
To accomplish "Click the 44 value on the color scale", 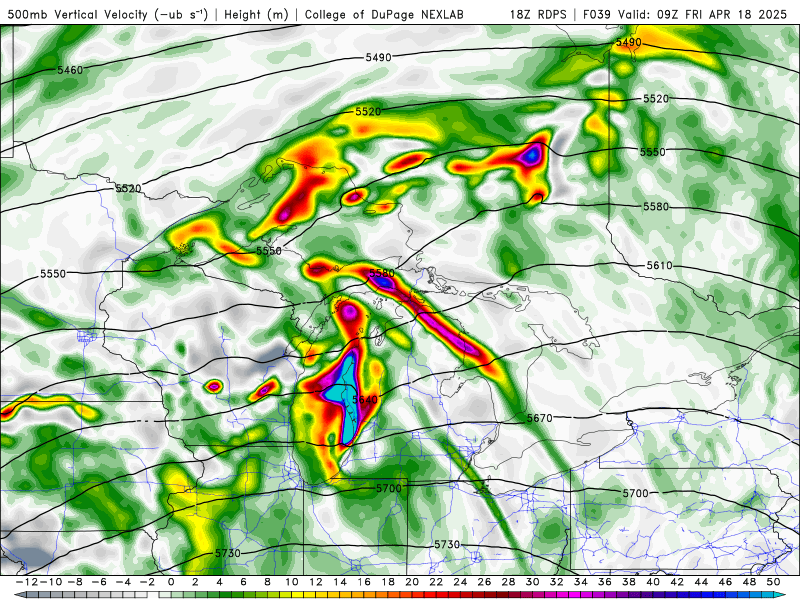I will click(x=702, y=582).
